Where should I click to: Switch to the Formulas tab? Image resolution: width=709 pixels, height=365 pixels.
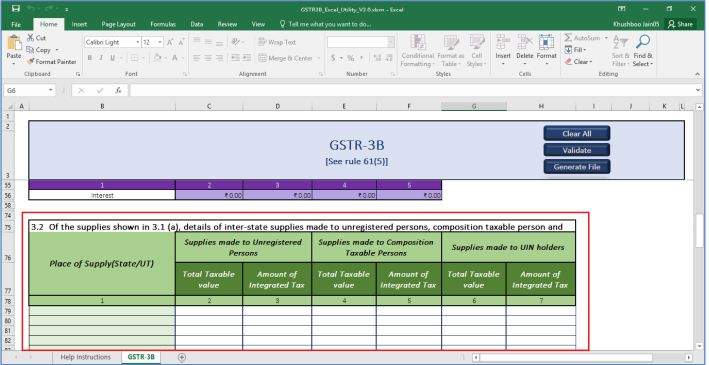point(163,24)
